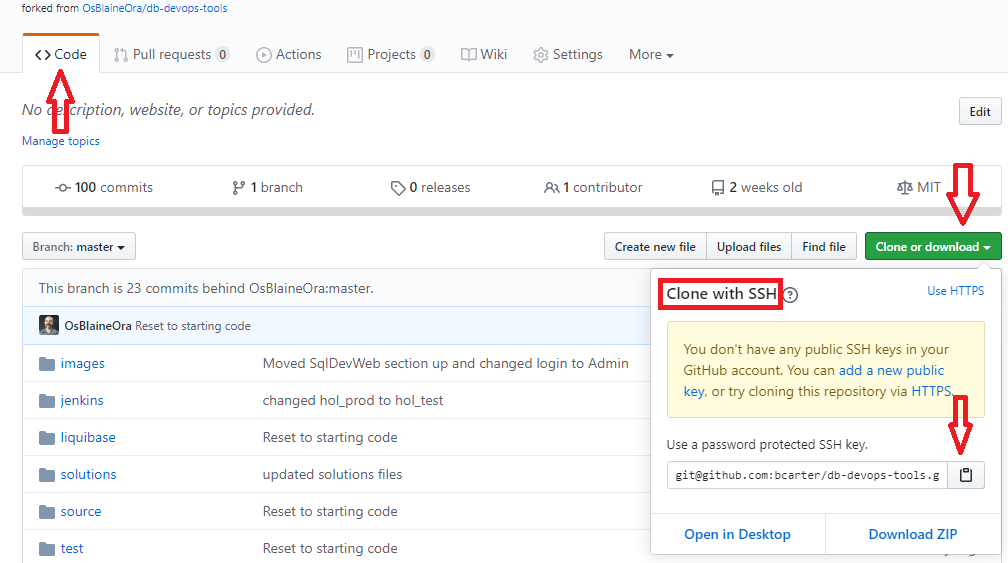Screen dimensions: 1008x563
Task: Click the language bar under repository stats
Action: [x=512, y=211]
